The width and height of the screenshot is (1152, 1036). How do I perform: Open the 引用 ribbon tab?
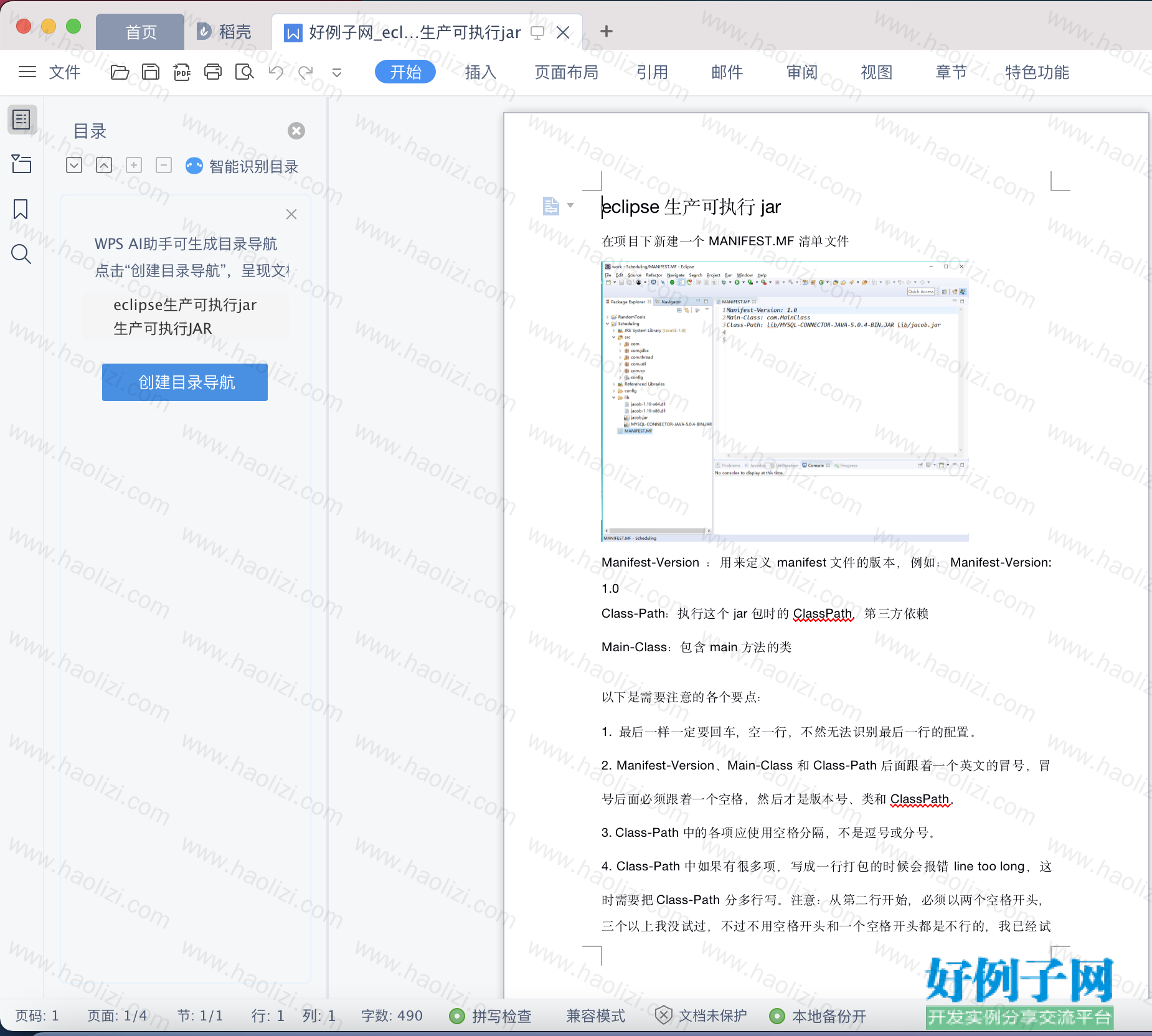click(652, 72)
